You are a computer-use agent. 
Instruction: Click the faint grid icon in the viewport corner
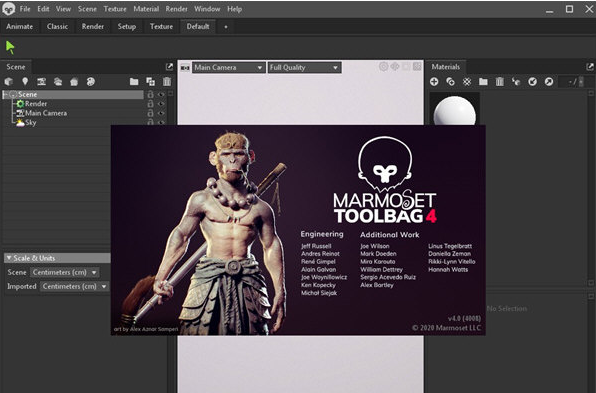[x=417, y=67]
